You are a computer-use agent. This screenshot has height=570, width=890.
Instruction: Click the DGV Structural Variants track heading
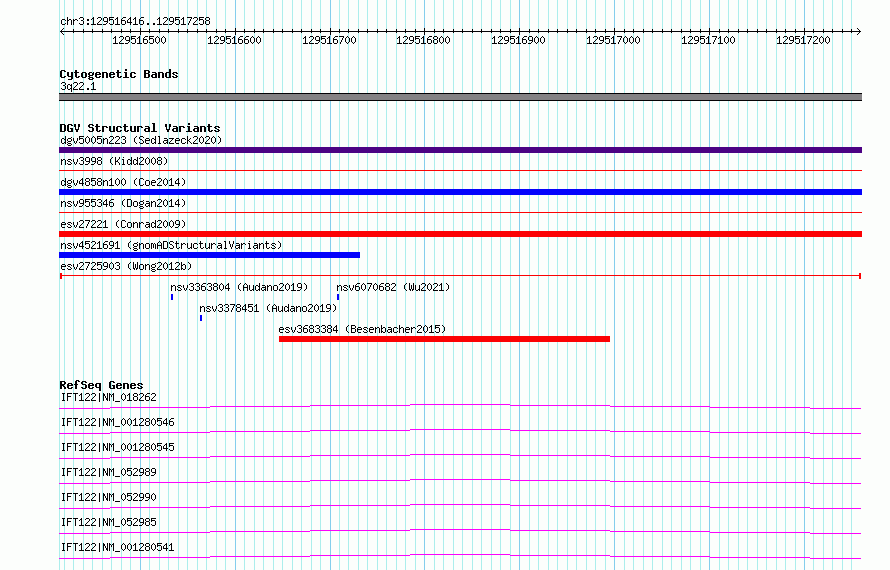click(x=140, y=128)
